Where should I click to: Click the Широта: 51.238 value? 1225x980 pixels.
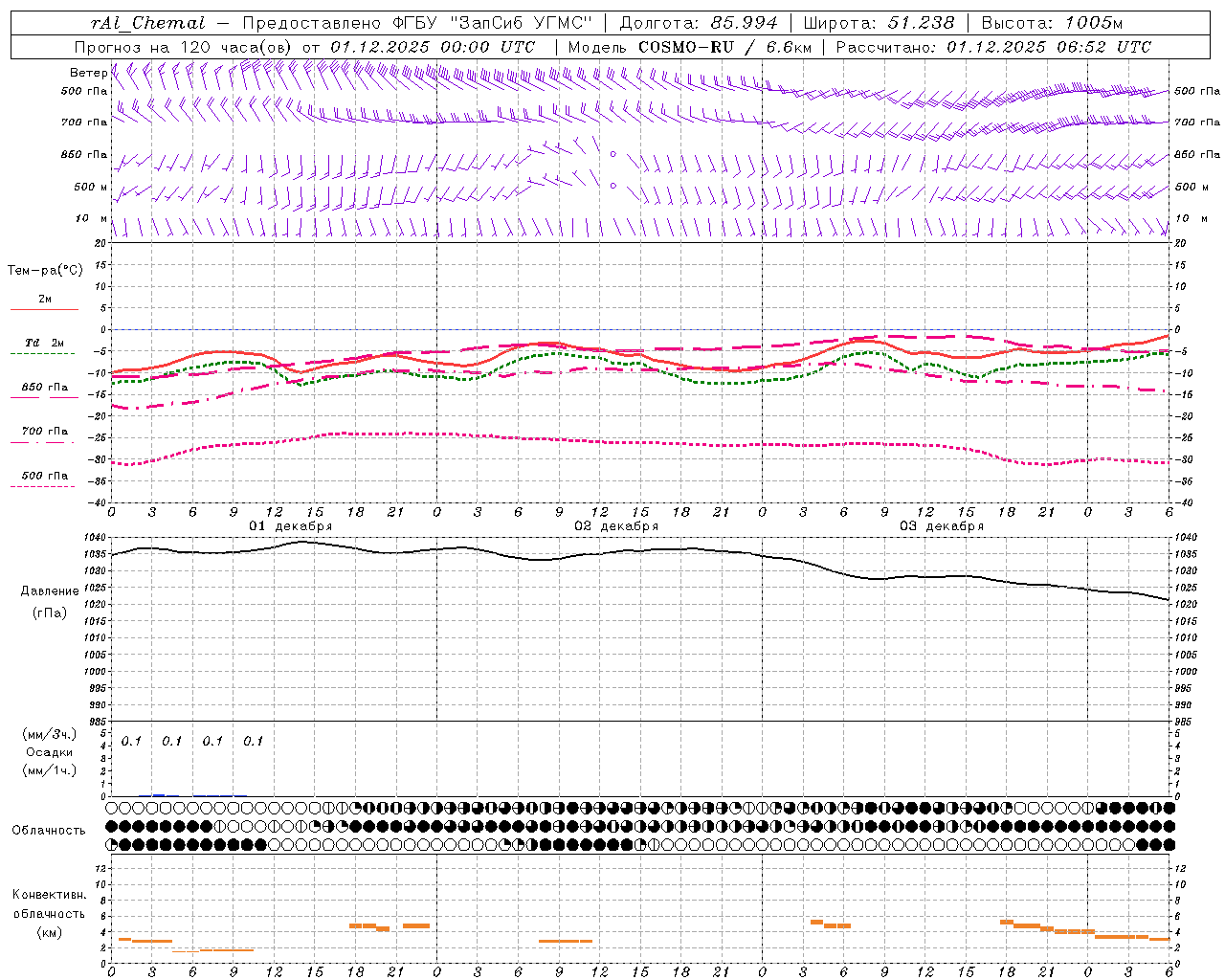(880, 24)
